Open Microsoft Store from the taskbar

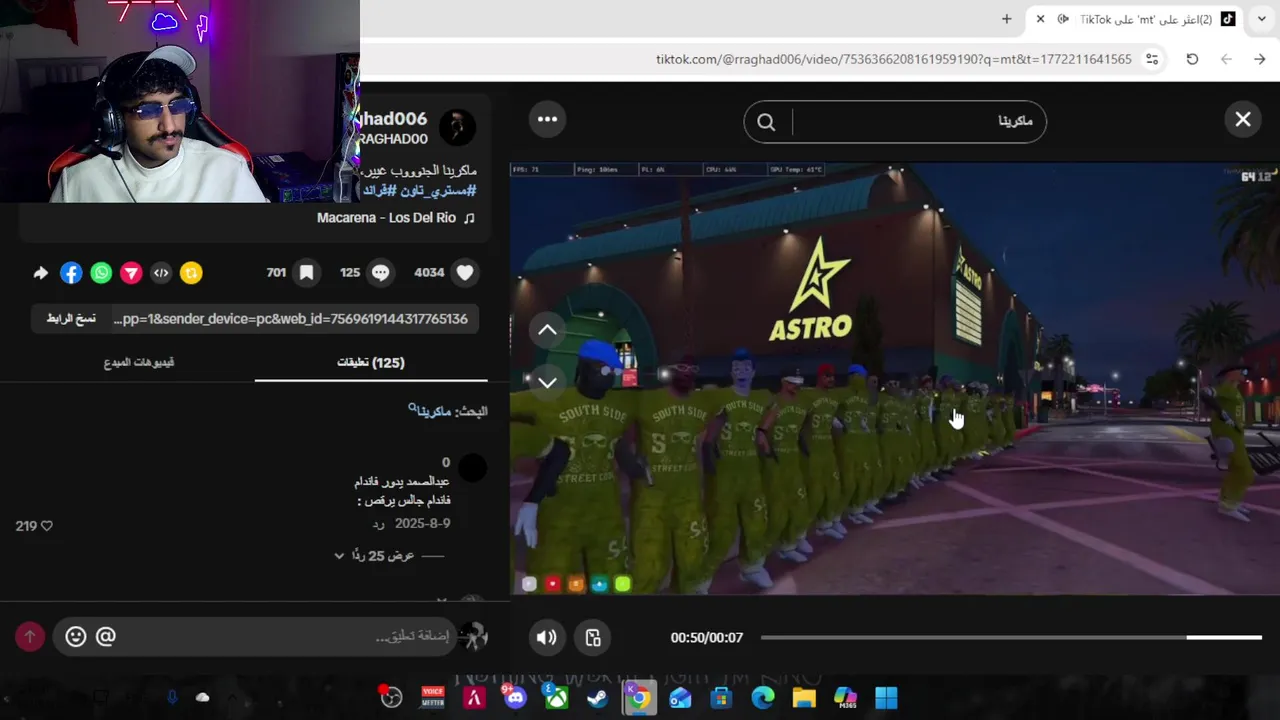click(x=721, y=697)
